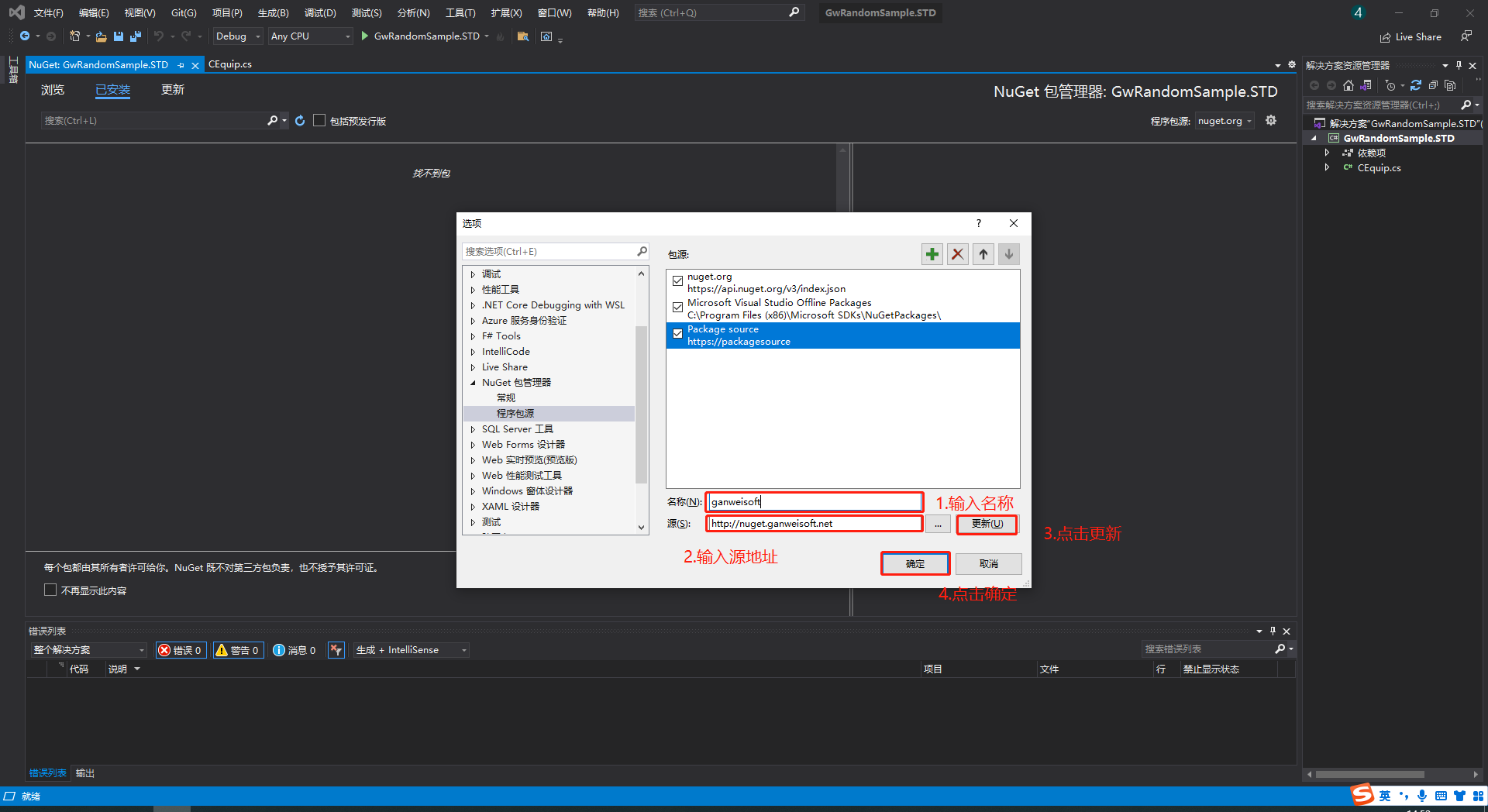Open the Git menu in the menu bar
This screenshot has width=1488, height=812.
tap(184, 13)
